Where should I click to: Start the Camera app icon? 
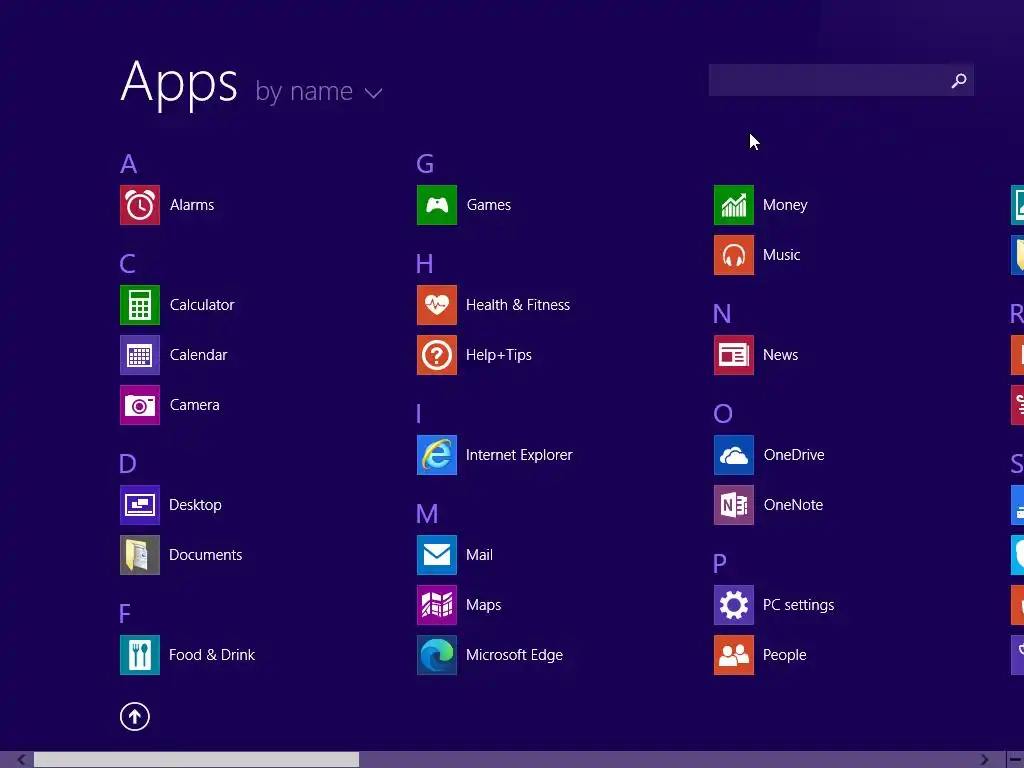click(140, 405)
